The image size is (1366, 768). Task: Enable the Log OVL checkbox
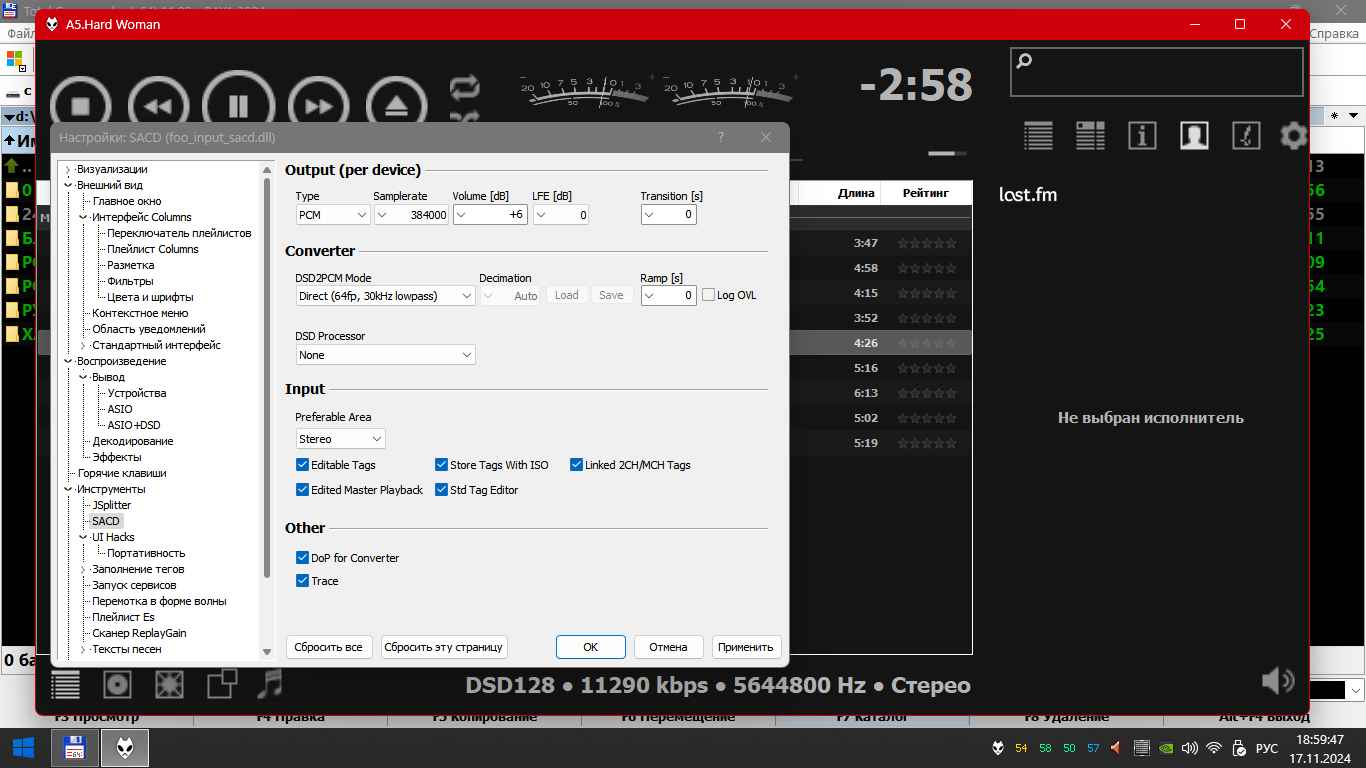709,295
